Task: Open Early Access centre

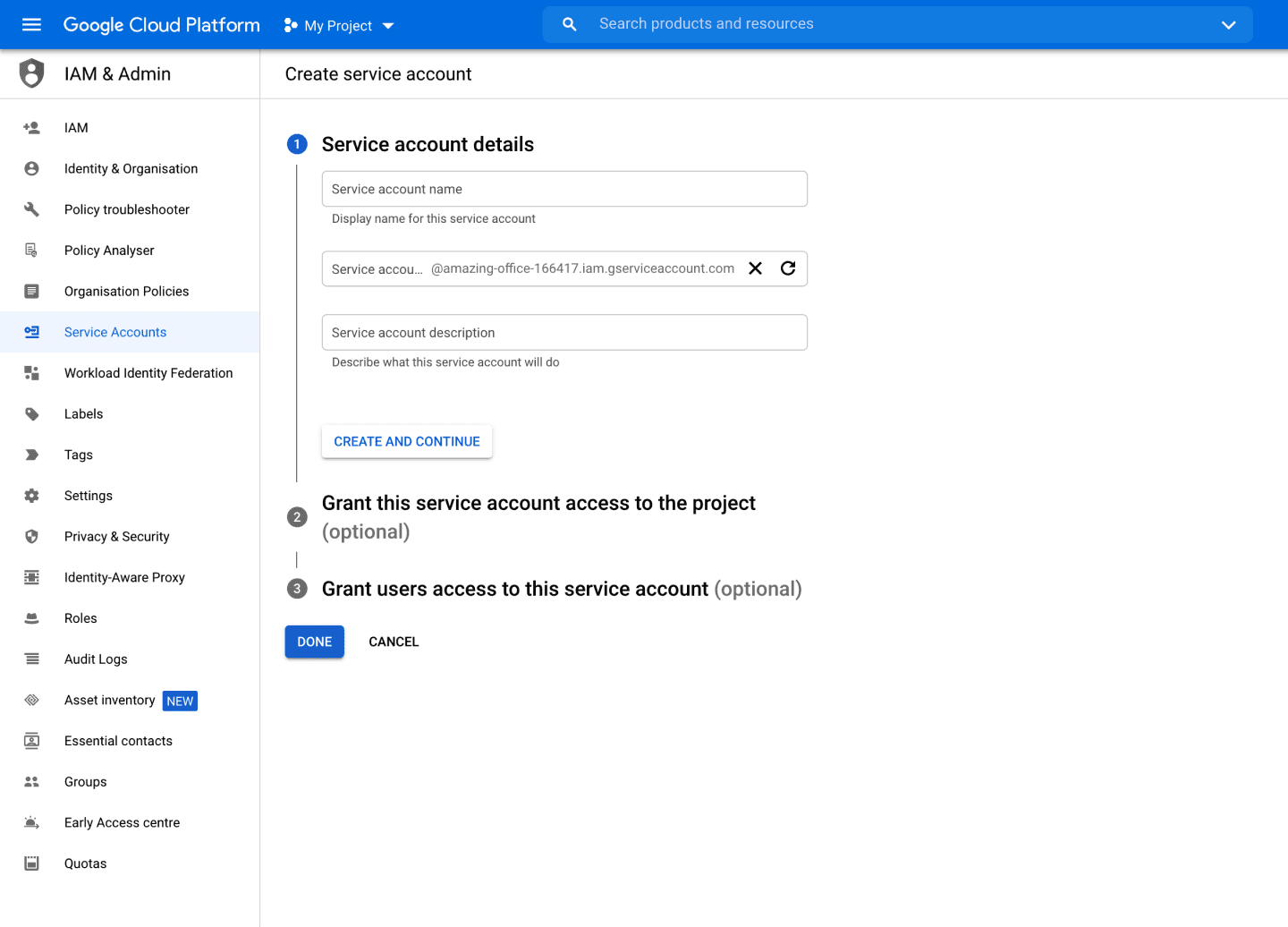Action: click(130, 822)
